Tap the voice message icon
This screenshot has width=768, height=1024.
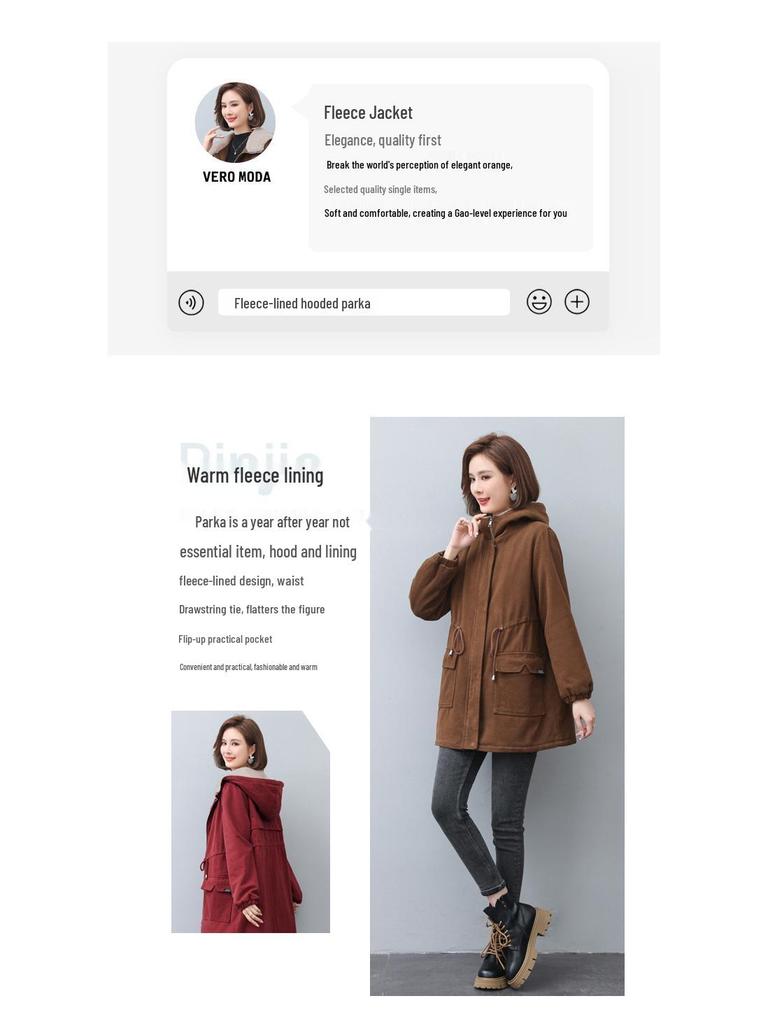(191, 302)
